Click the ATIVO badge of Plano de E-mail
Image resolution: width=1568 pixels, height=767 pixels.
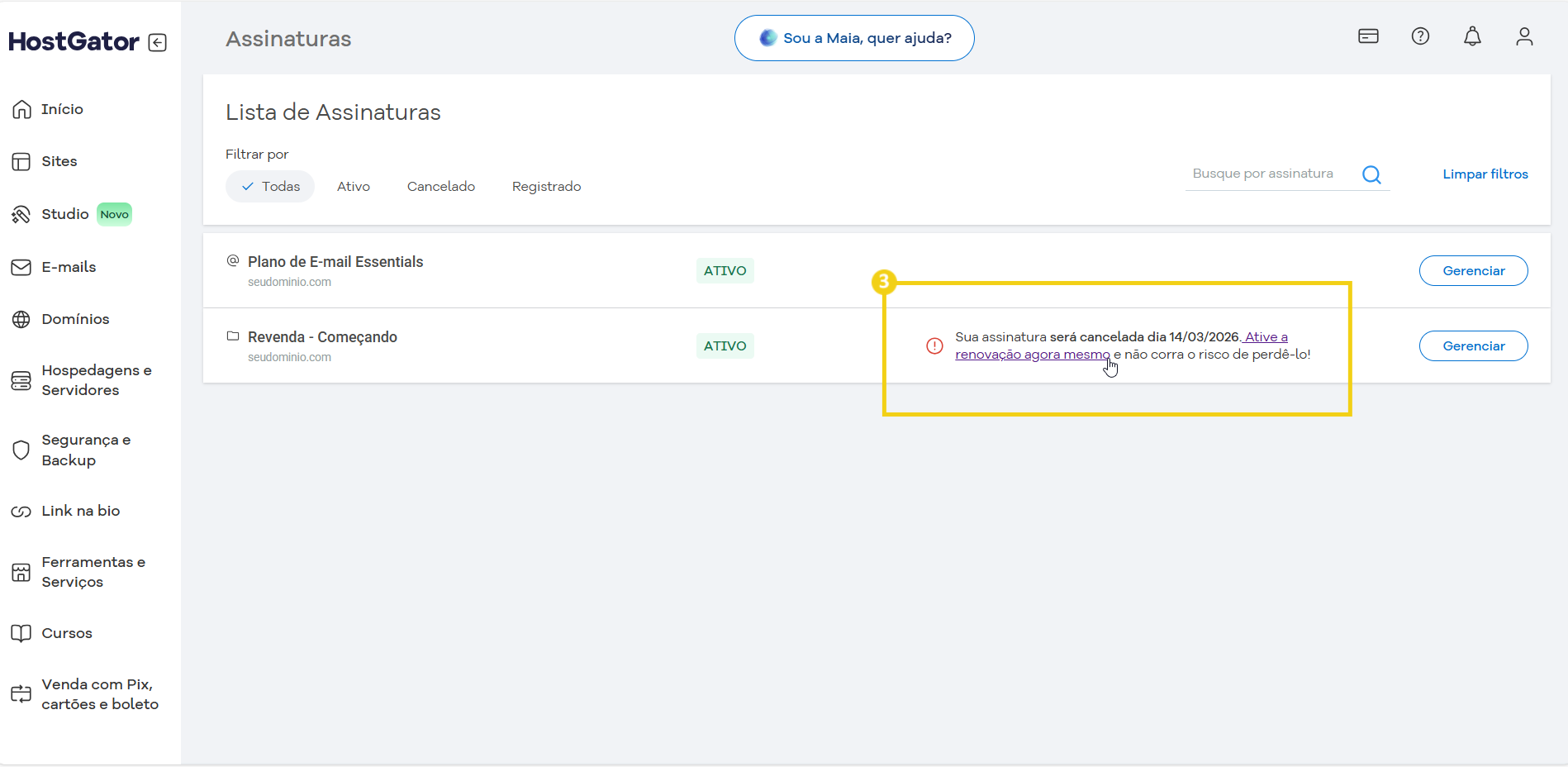coord(725,271)
